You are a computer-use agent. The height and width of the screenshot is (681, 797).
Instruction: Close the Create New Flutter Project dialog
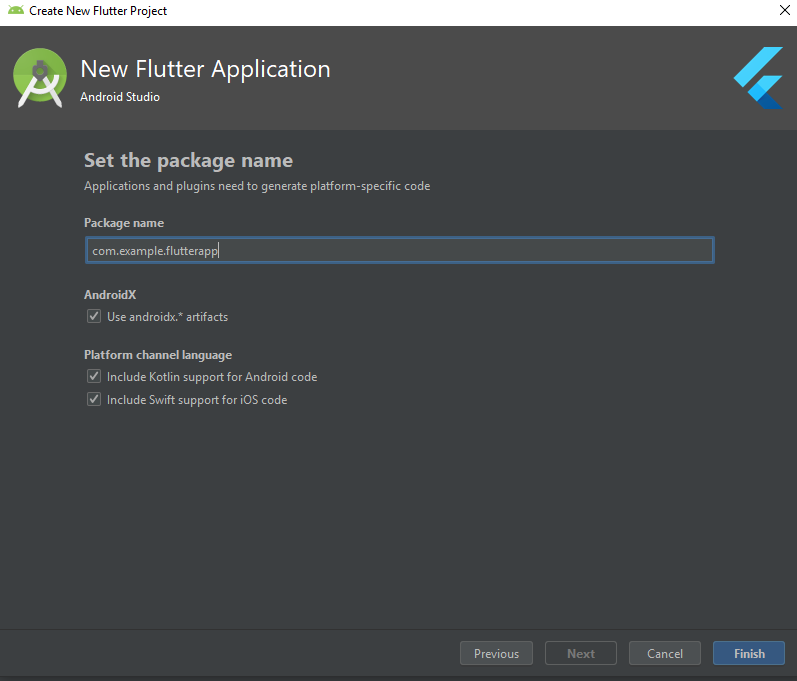[784, 10]
